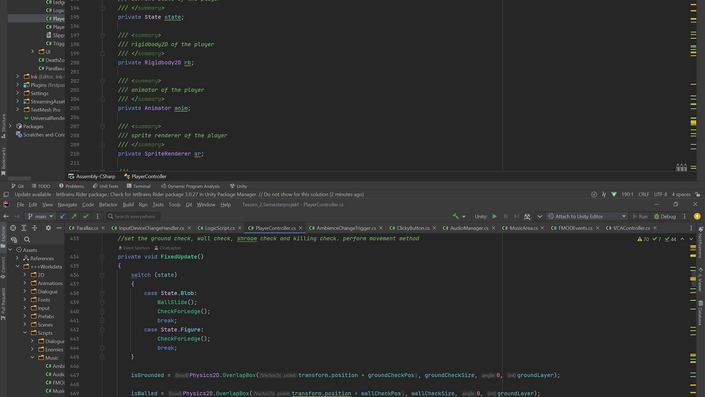This screenshot has width=705, height=397.
Task: Collapse the Workdata folder
Action: tap(18, 266)
